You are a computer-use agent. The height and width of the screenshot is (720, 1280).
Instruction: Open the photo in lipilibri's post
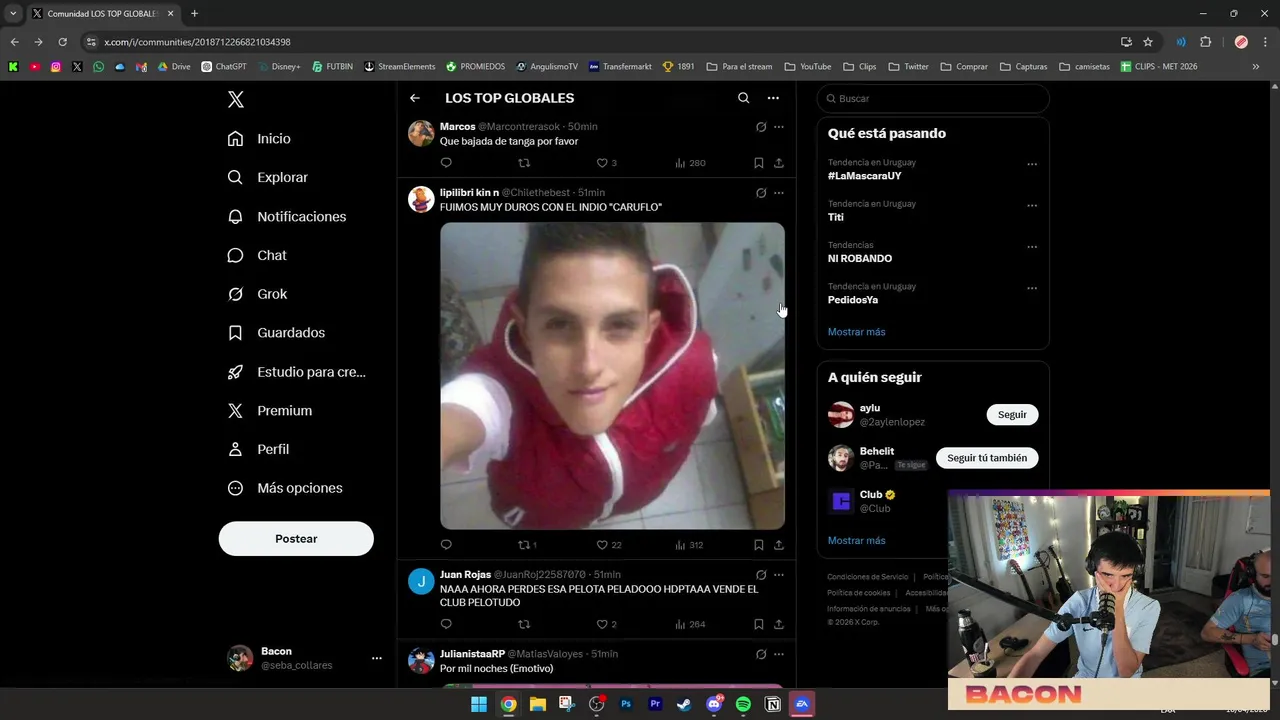[x=612, y=376]
